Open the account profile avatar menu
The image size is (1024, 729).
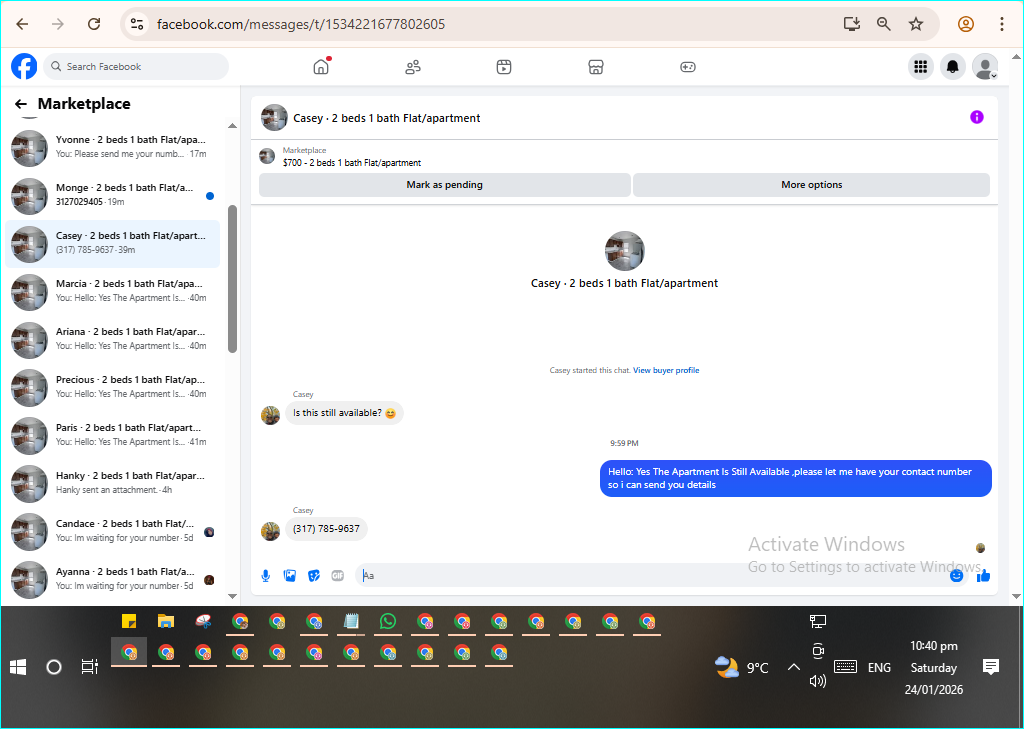[x=985, y=67]
